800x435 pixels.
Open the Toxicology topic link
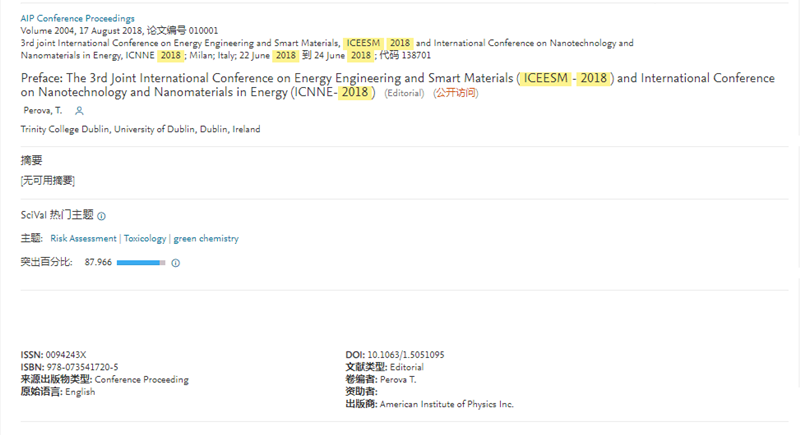tap(144, 239)
